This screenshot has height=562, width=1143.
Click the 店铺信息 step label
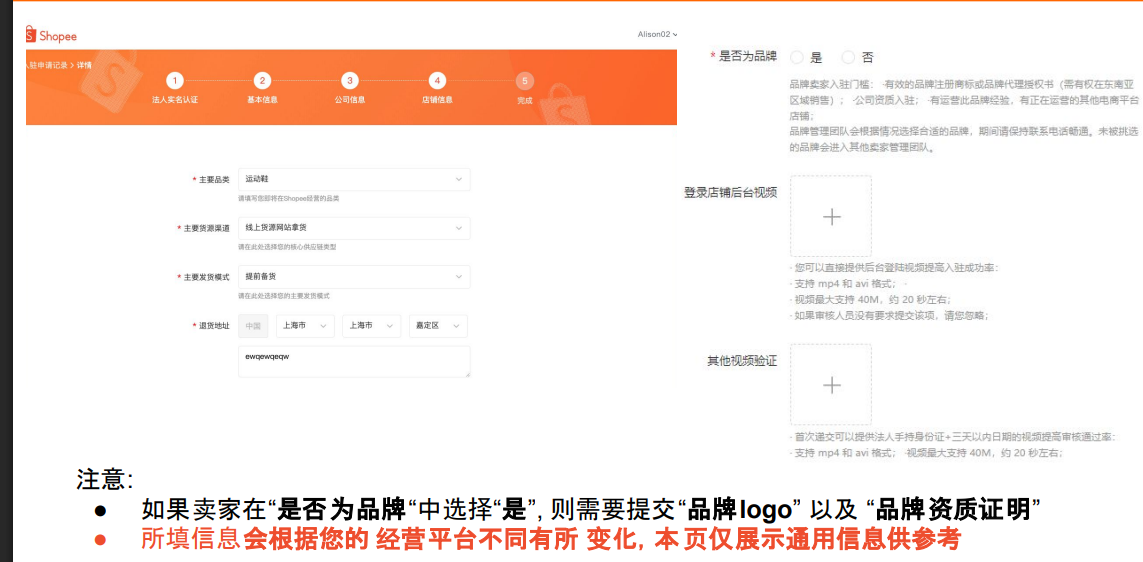pyautogui.click(x=437, y=100)
